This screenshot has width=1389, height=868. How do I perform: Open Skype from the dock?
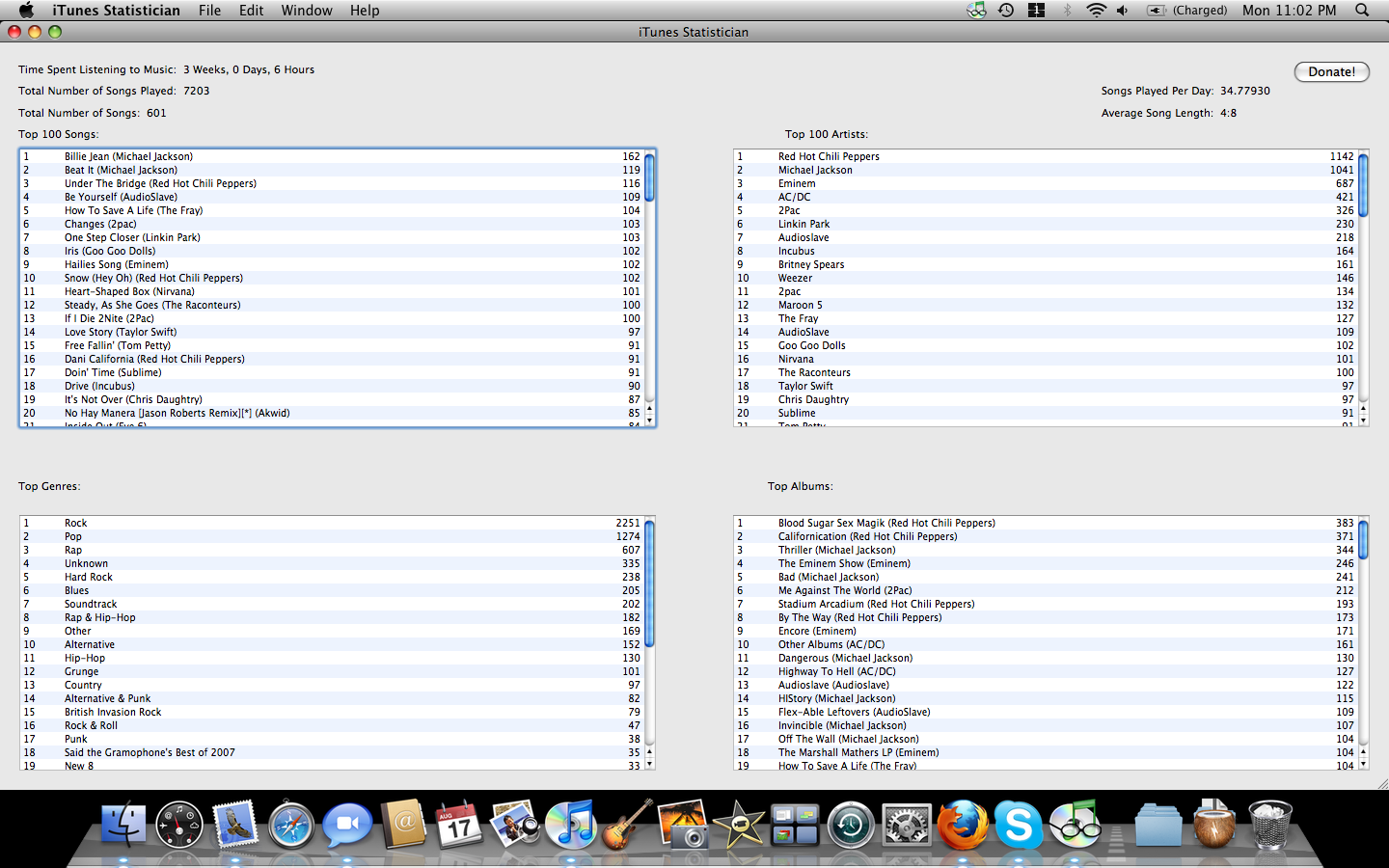[x=1019, y=826]
